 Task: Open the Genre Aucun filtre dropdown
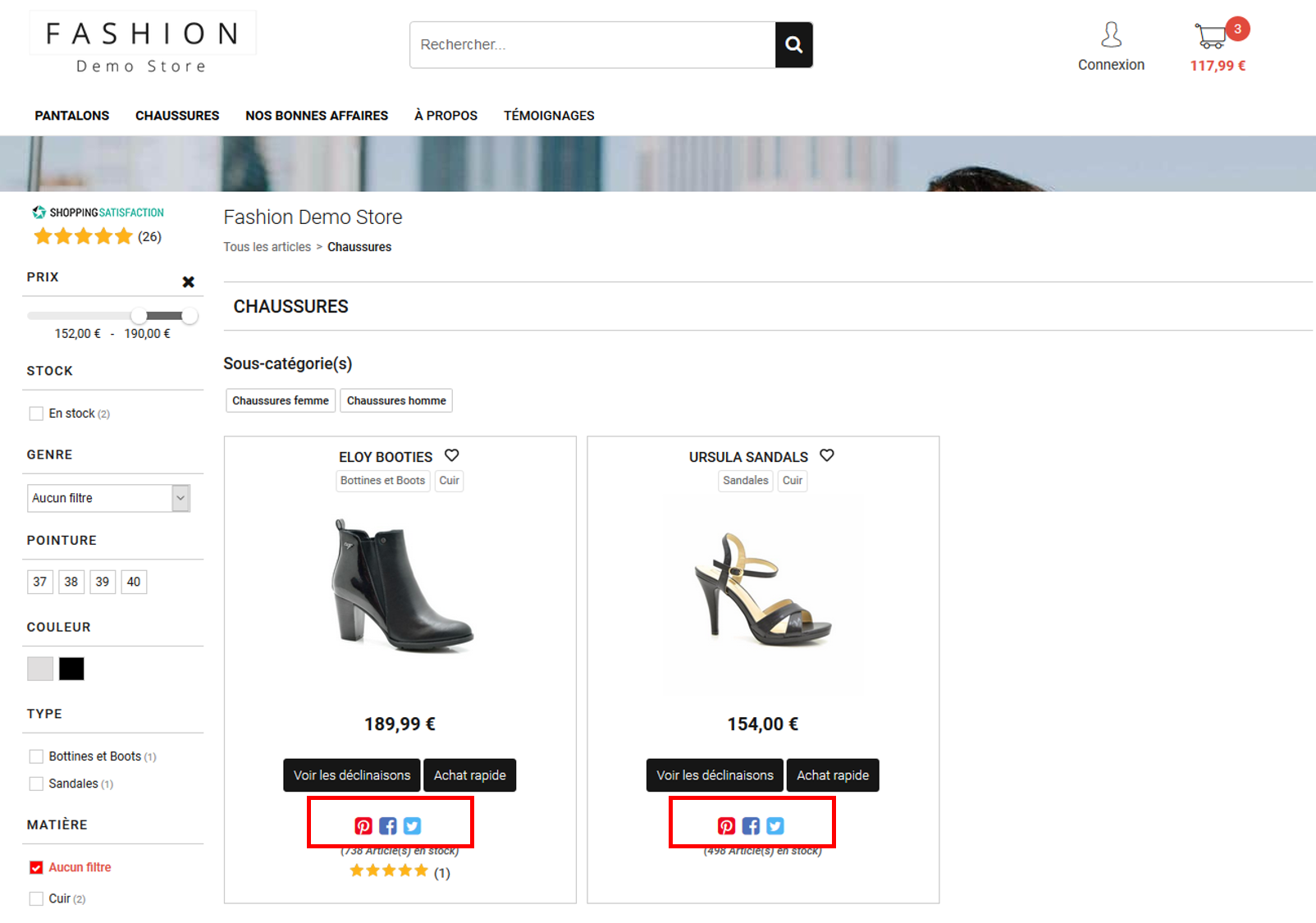pos(108,498)
